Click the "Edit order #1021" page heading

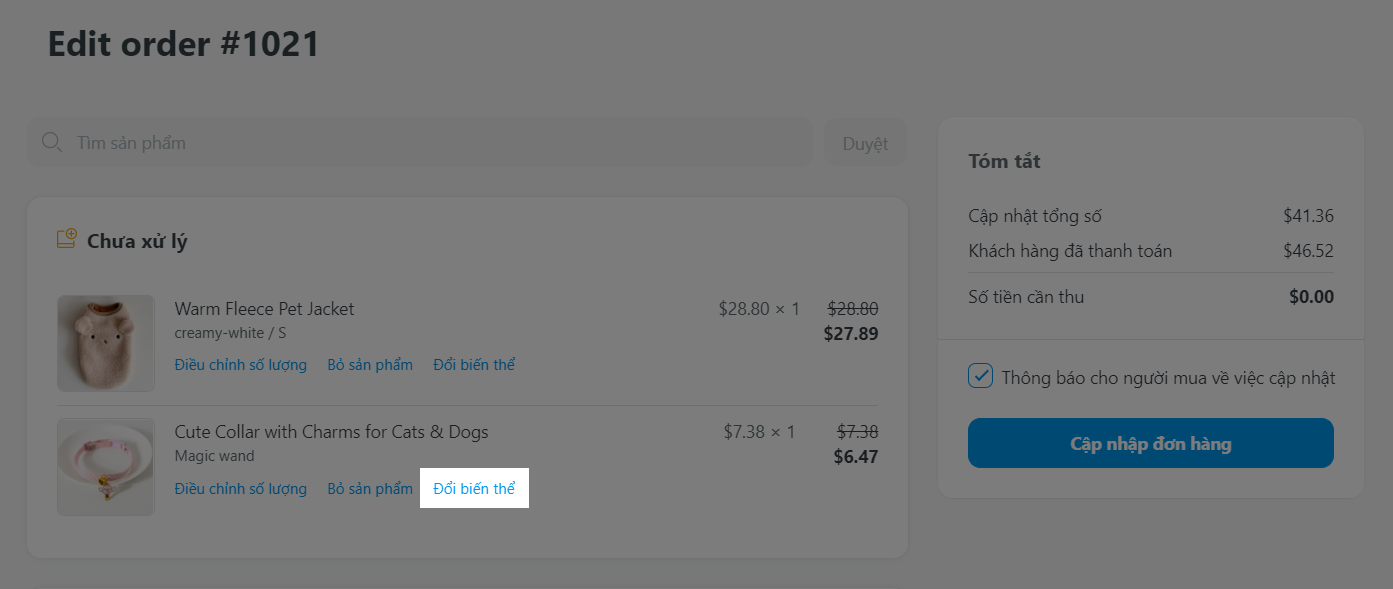tap(184, 44)
